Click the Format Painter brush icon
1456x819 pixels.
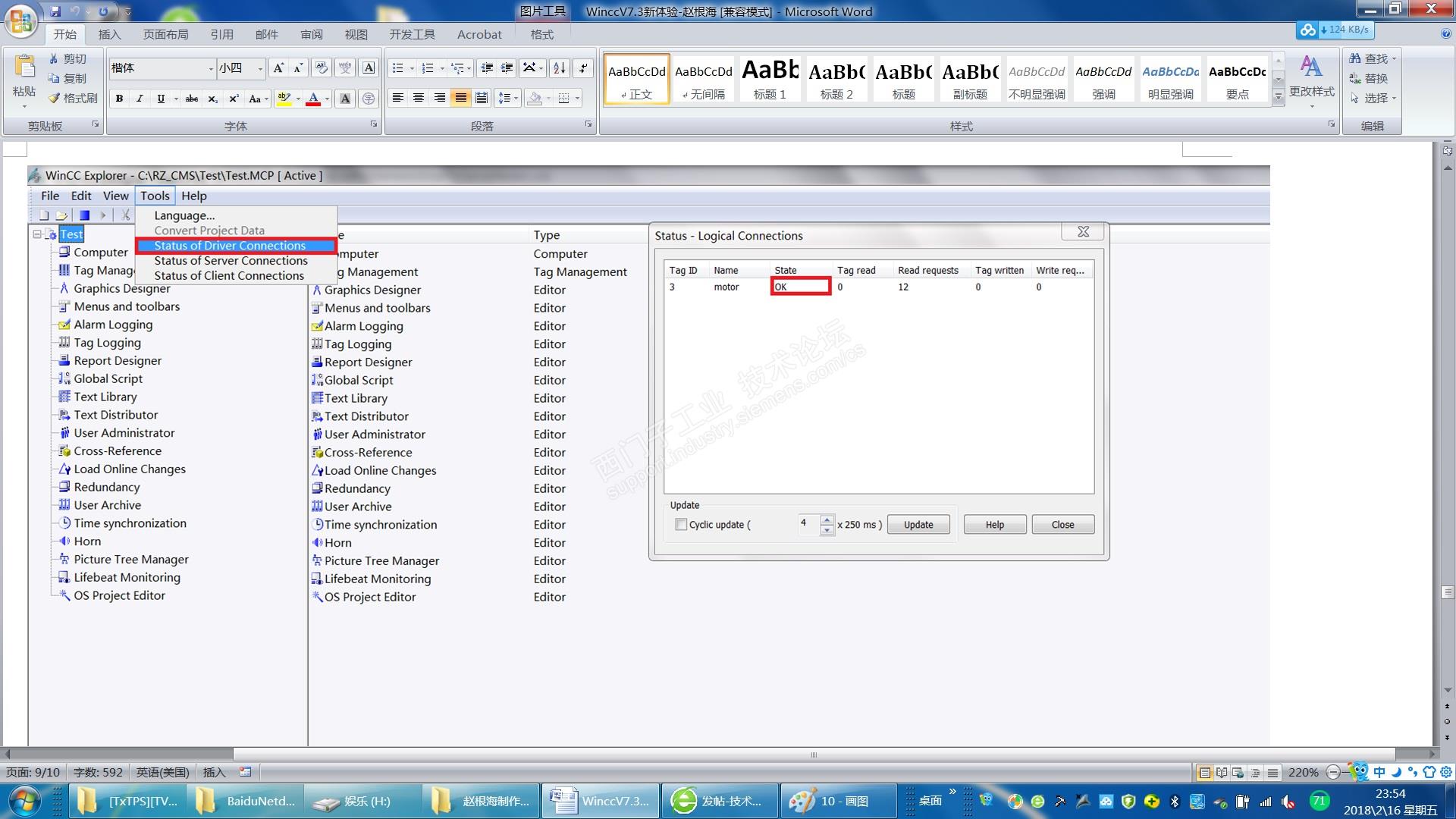tap(54, 98)
